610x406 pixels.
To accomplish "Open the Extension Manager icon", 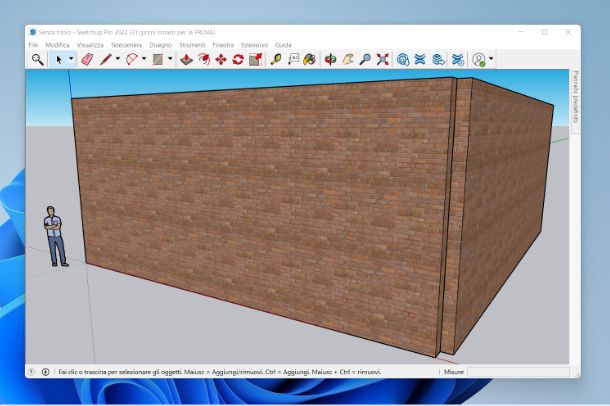I will pos(458,60).
